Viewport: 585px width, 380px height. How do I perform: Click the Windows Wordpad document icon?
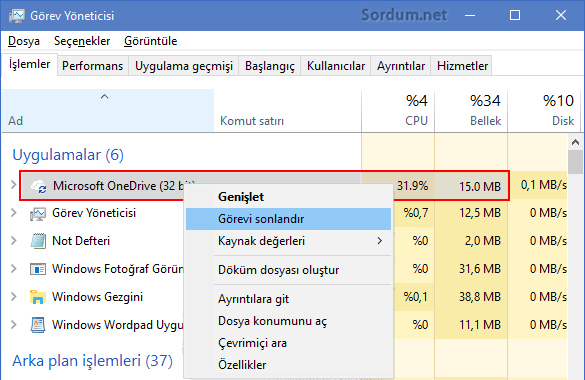(38, 325)
